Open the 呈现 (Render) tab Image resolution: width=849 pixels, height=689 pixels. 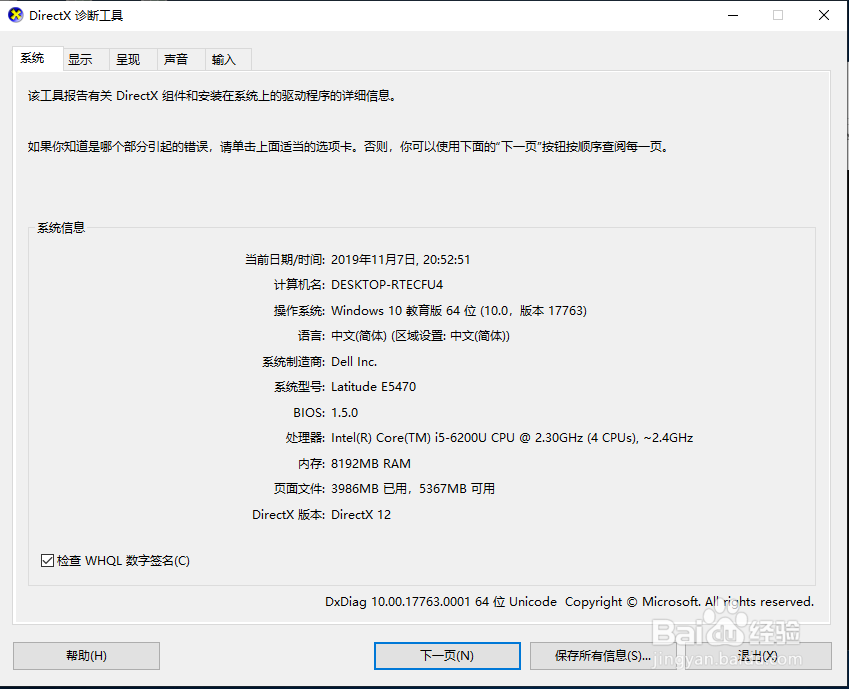tap(130, 59)
